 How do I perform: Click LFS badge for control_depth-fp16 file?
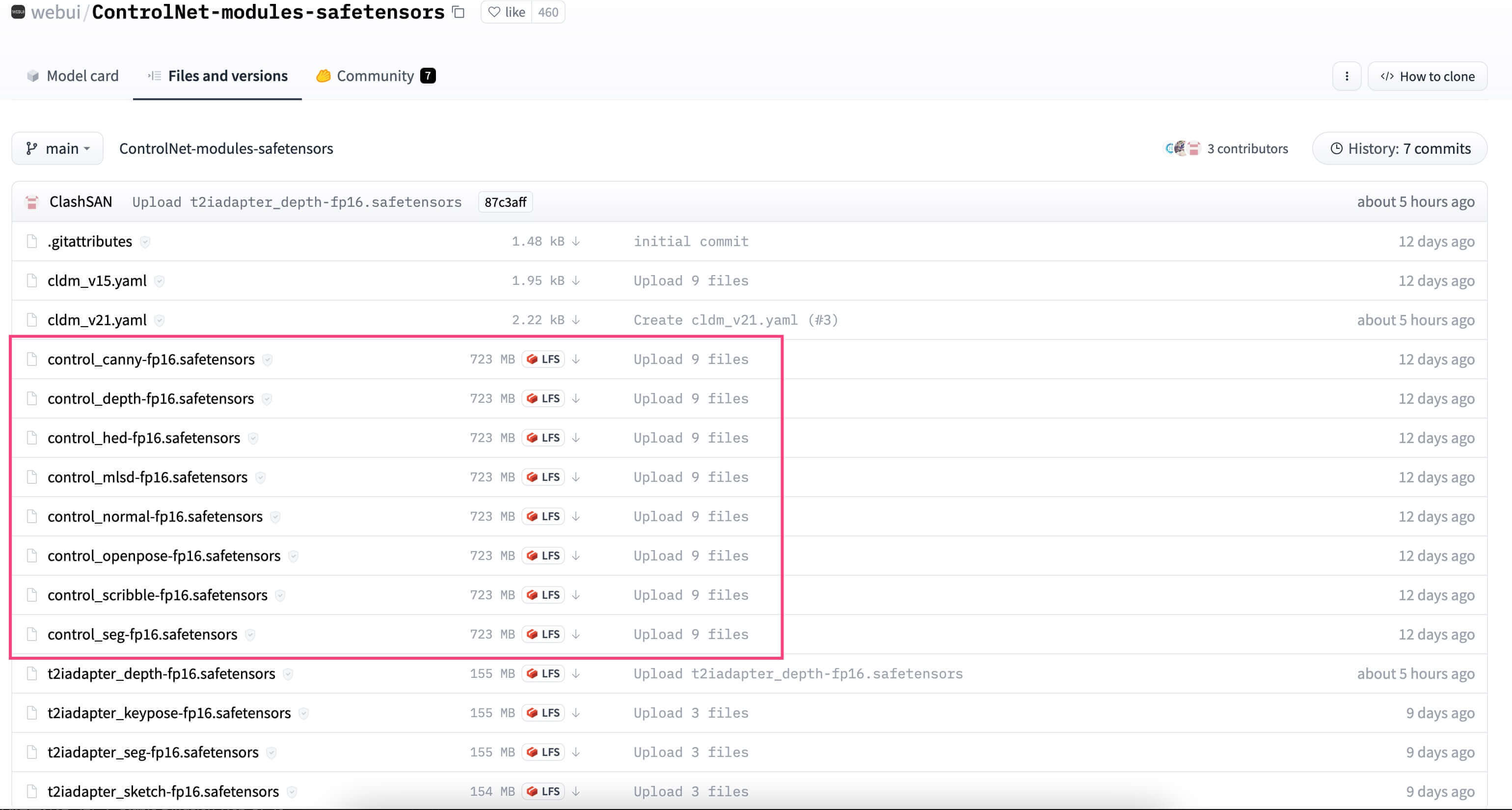(x=543, y=398)
